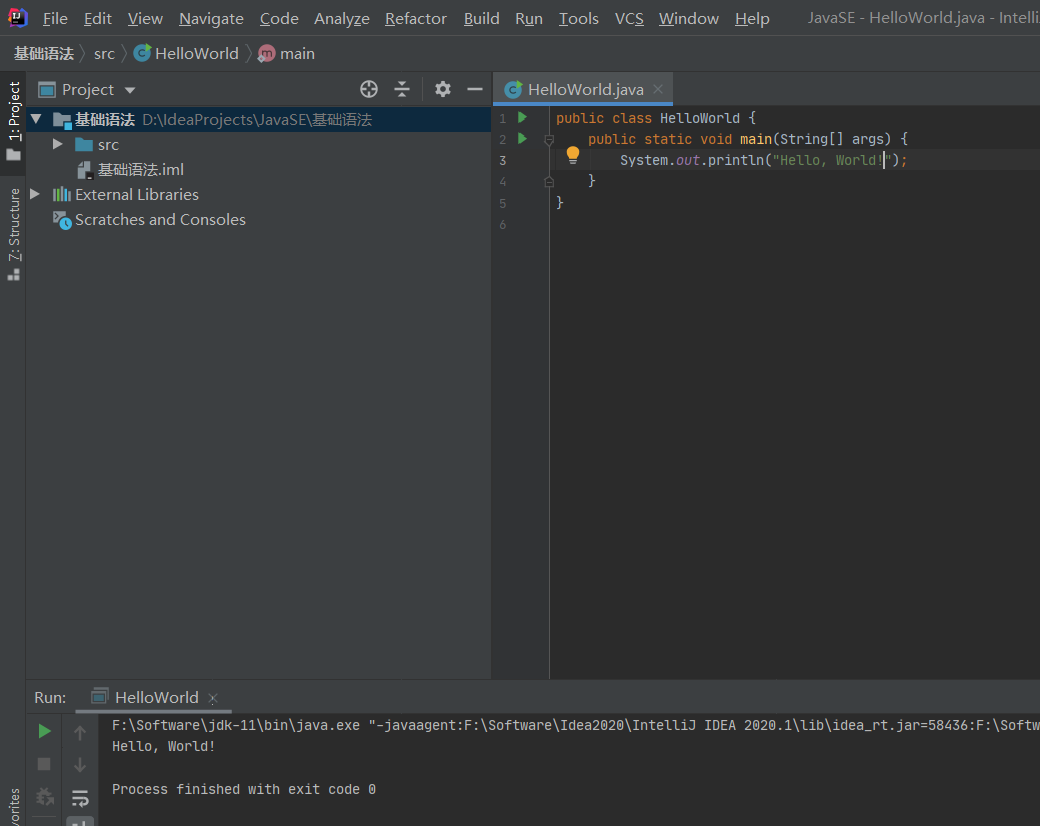This screenshot has height=826, width=1040.
Task: Collapse the 基础语法 project root node
Action: coord(36,119)
